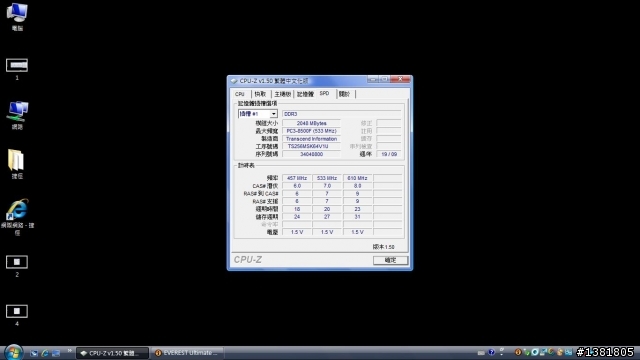
Task: Click Switch between windows quick launch icon
Action: click(56, 353)
